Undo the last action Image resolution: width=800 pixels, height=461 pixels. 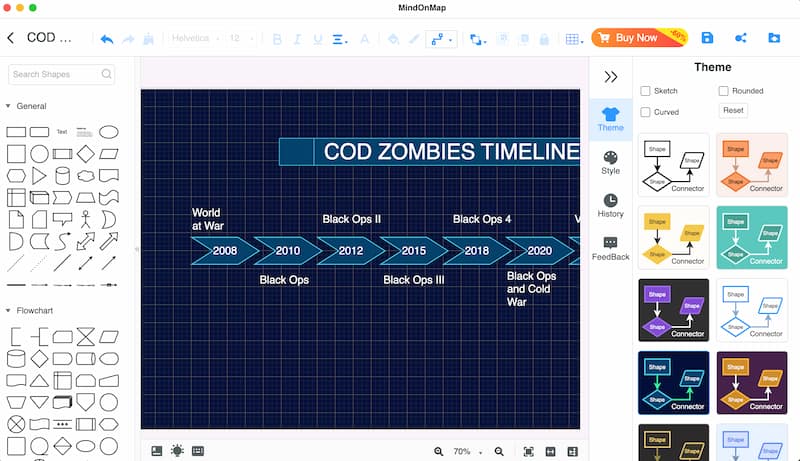coord(107,39)
